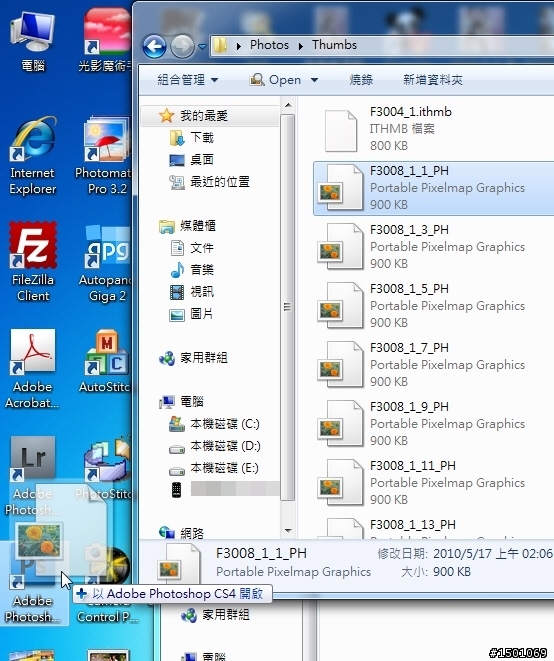554x661 pixels.
Task: Select file F3008_1_13_PH
Action: [433, 528]
